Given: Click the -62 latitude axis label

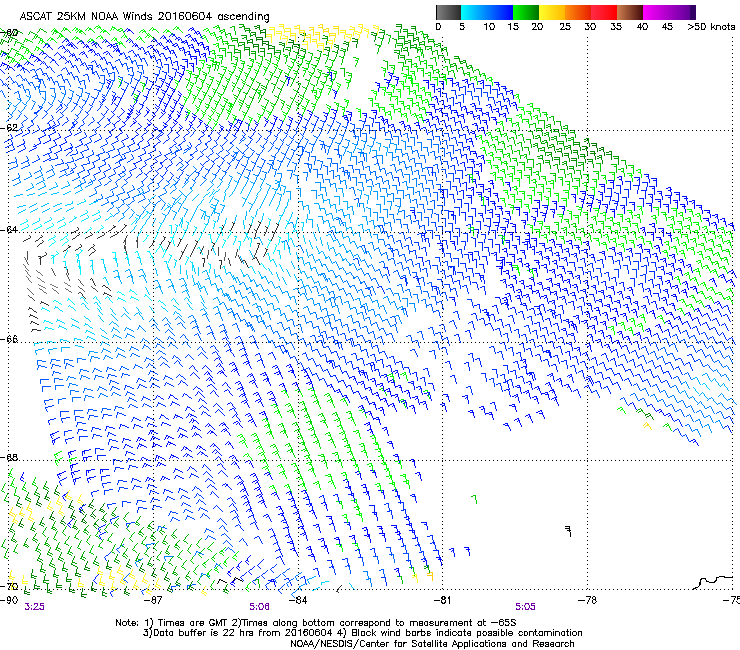Looking at the screenshot, I should click(9, 128).
